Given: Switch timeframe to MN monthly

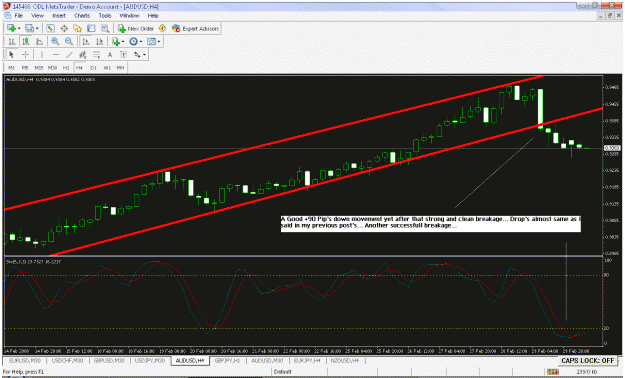Looking at the screenshot, I should (120, 68).
